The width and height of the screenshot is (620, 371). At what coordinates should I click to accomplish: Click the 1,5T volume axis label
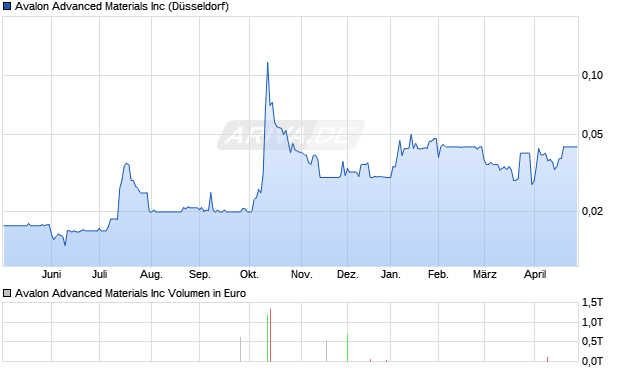[592, 303]
